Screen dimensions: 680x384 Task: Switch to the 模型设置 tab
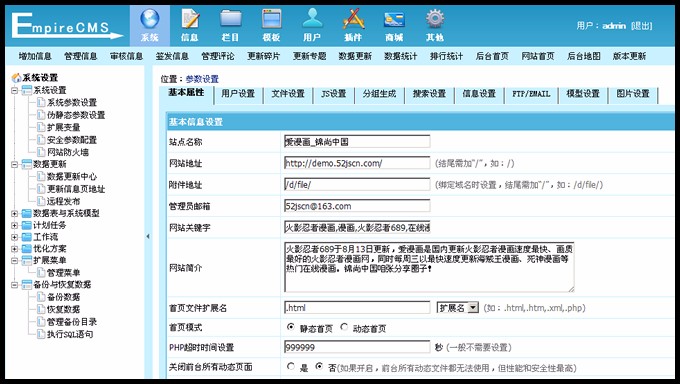coord(583,94)
